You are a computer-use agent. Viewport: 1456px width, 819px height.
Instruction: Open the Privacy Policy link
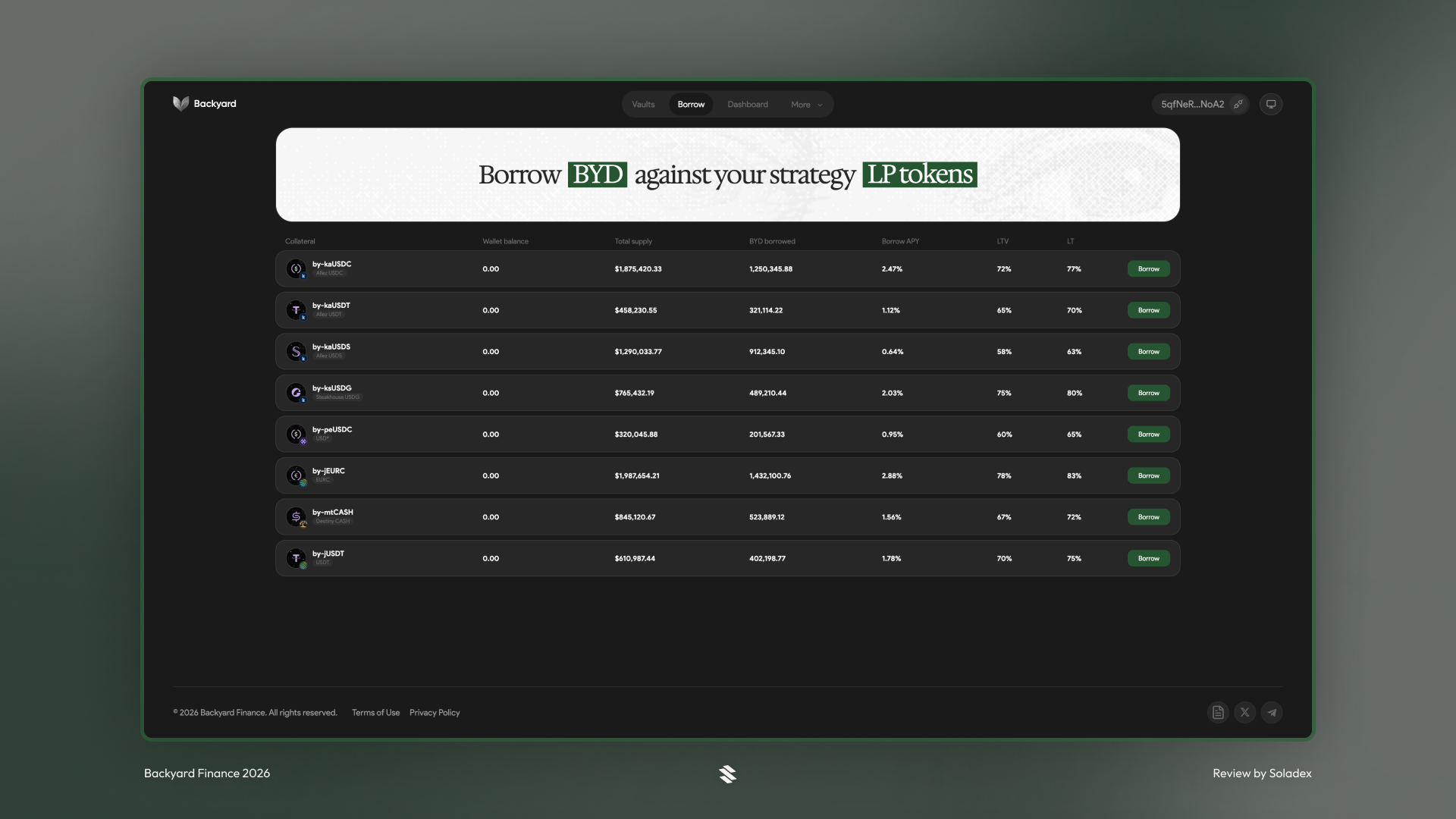tap(435, 713)
